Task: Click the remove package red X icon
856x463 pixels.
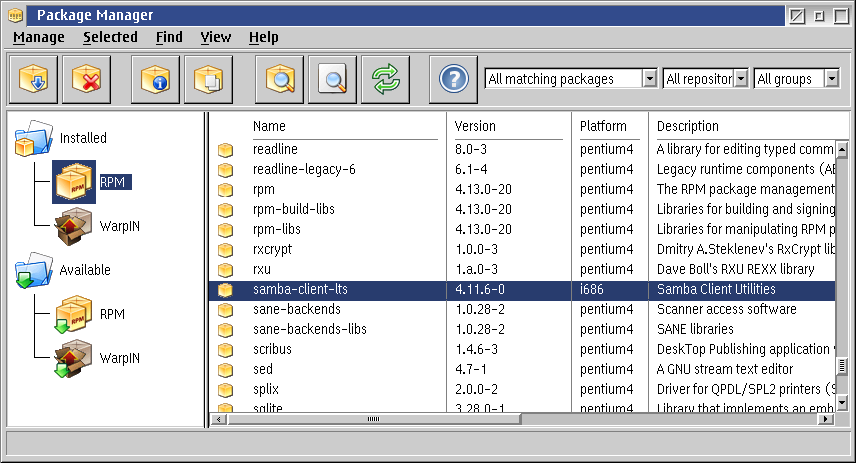Action: pos(86,79)
